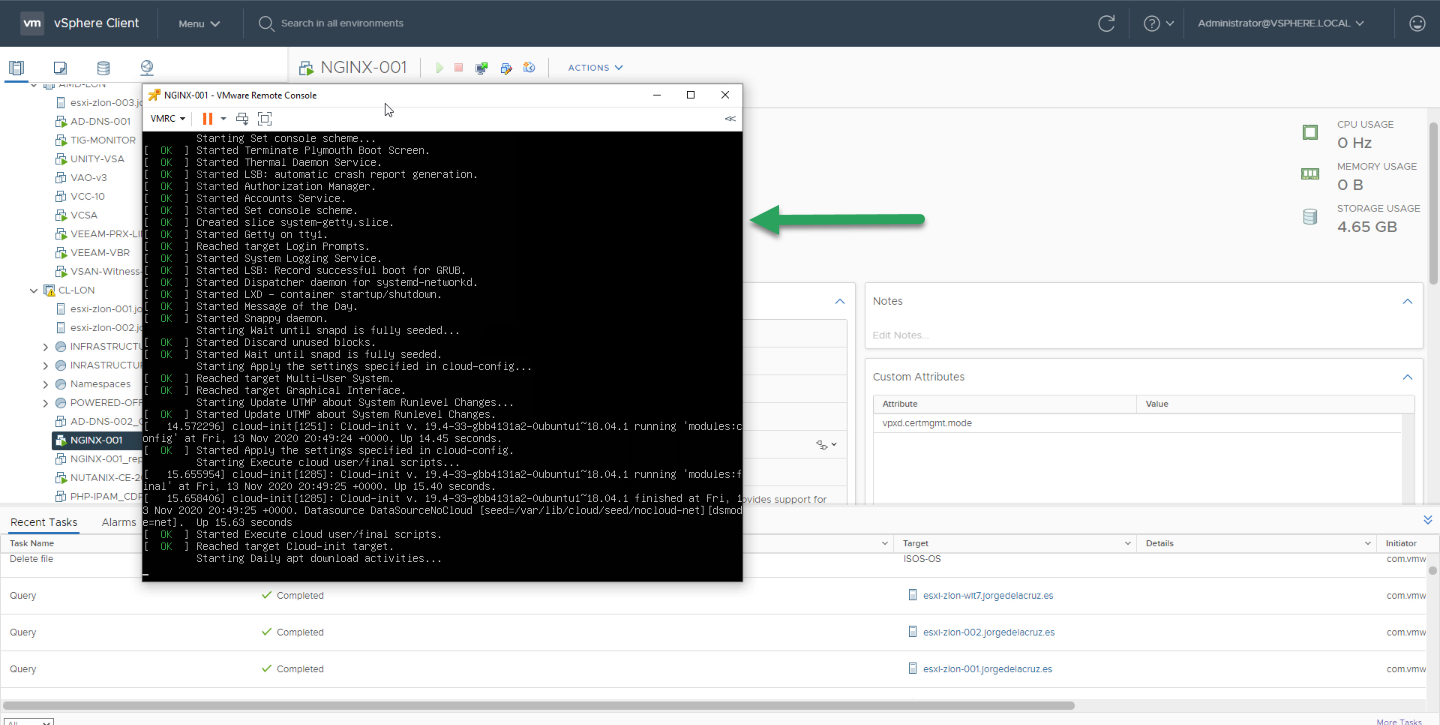
Task: Click the red Power Off icon
Action: [459, 68]
